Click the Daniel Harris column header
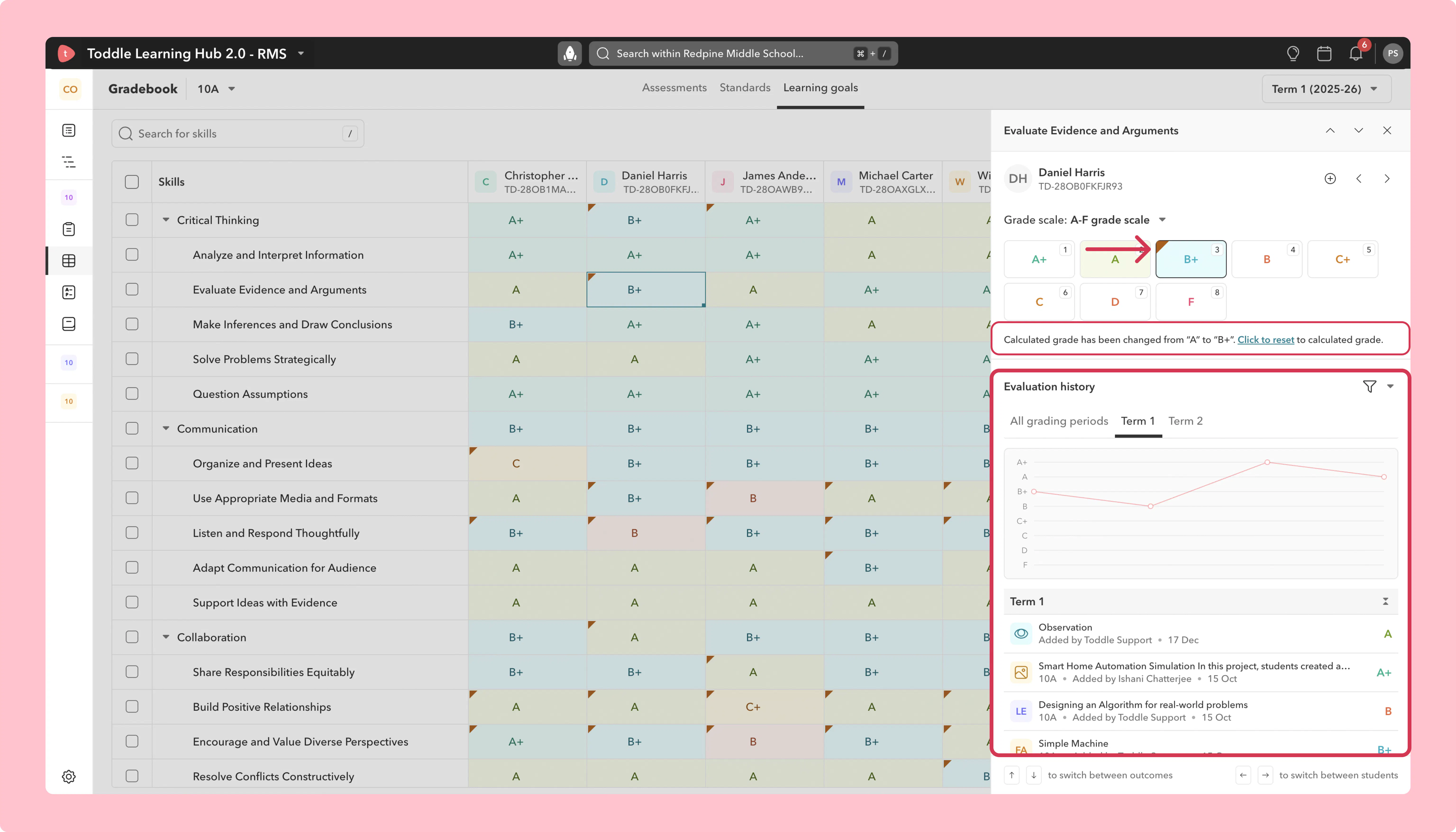Screen dimensions: 1456x832 point(646,182)
